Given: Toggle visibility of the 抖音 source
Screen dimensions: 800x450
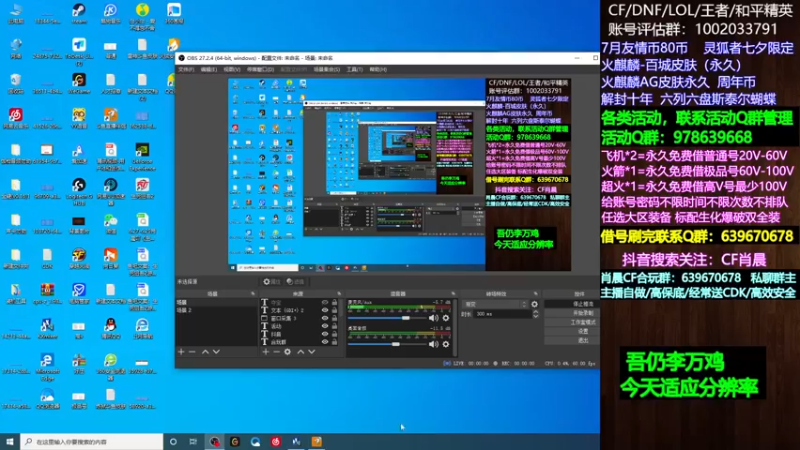Looking at the screenshot, I should (324, 334).
